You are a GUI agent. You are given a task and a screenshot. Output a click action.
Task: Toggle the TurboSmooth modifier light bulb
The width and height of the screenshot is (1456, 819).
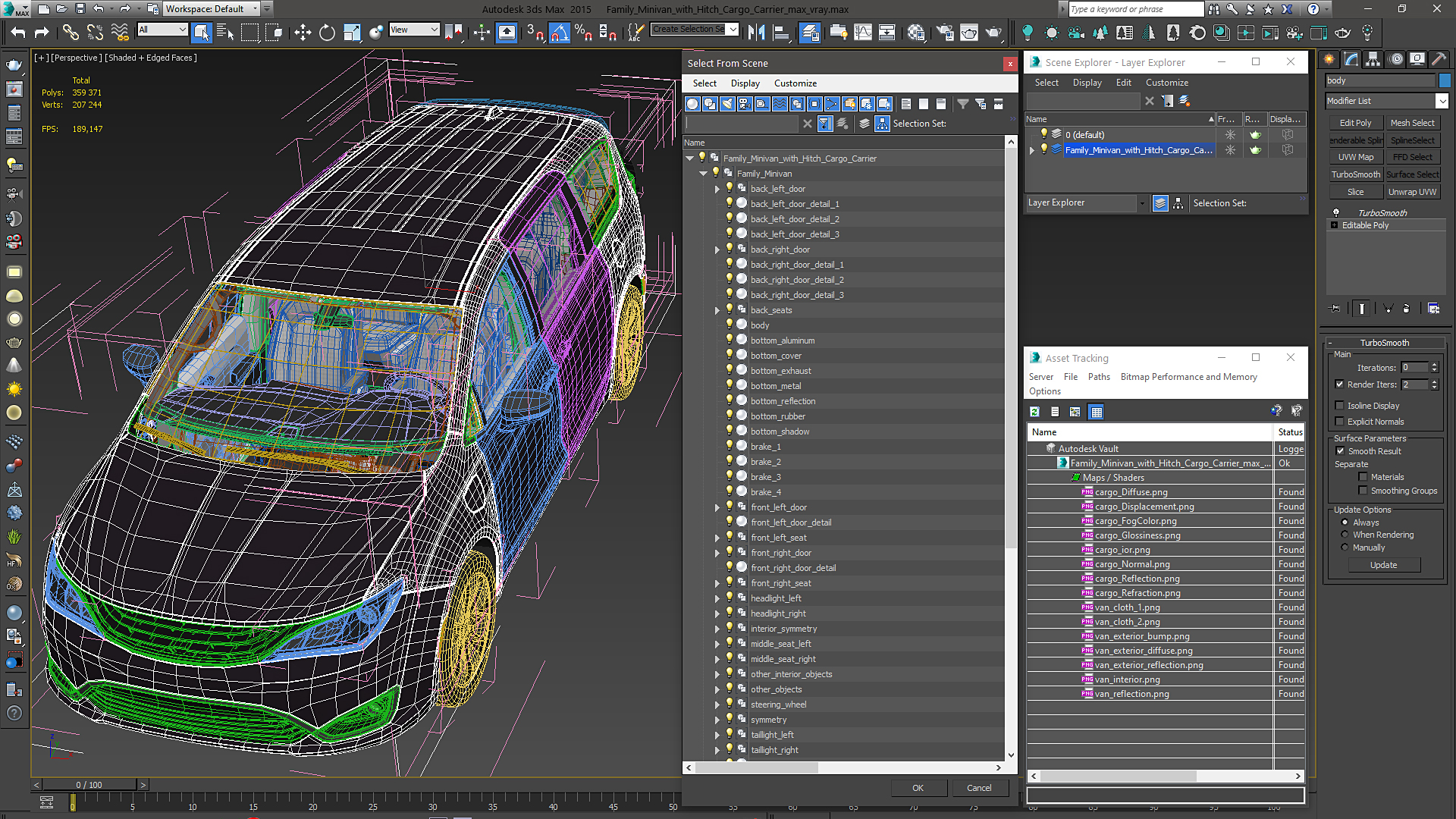(1336, 213)
